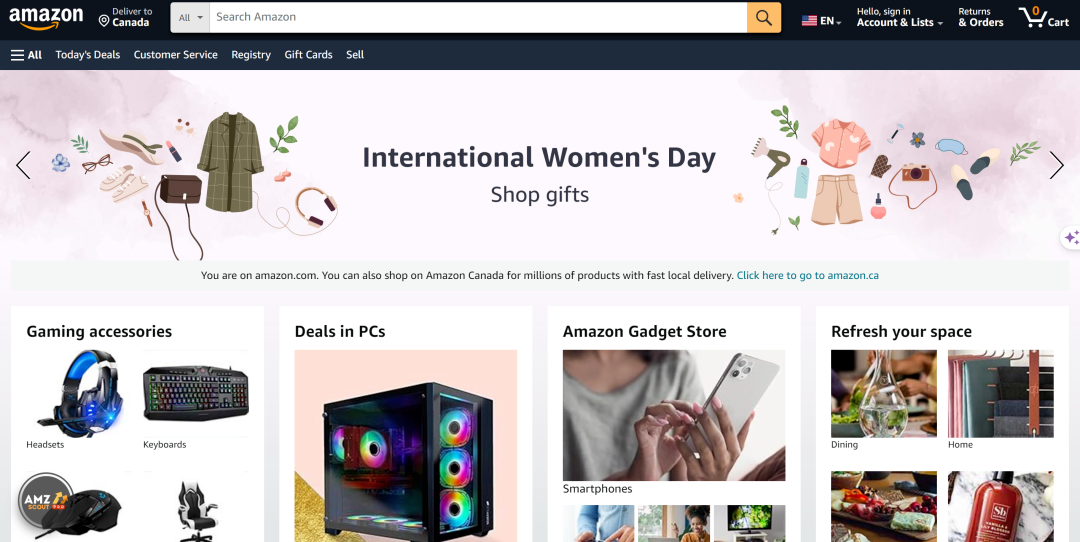
Task: Open Today's Deals in nav bar
Action: coord(87,55)
